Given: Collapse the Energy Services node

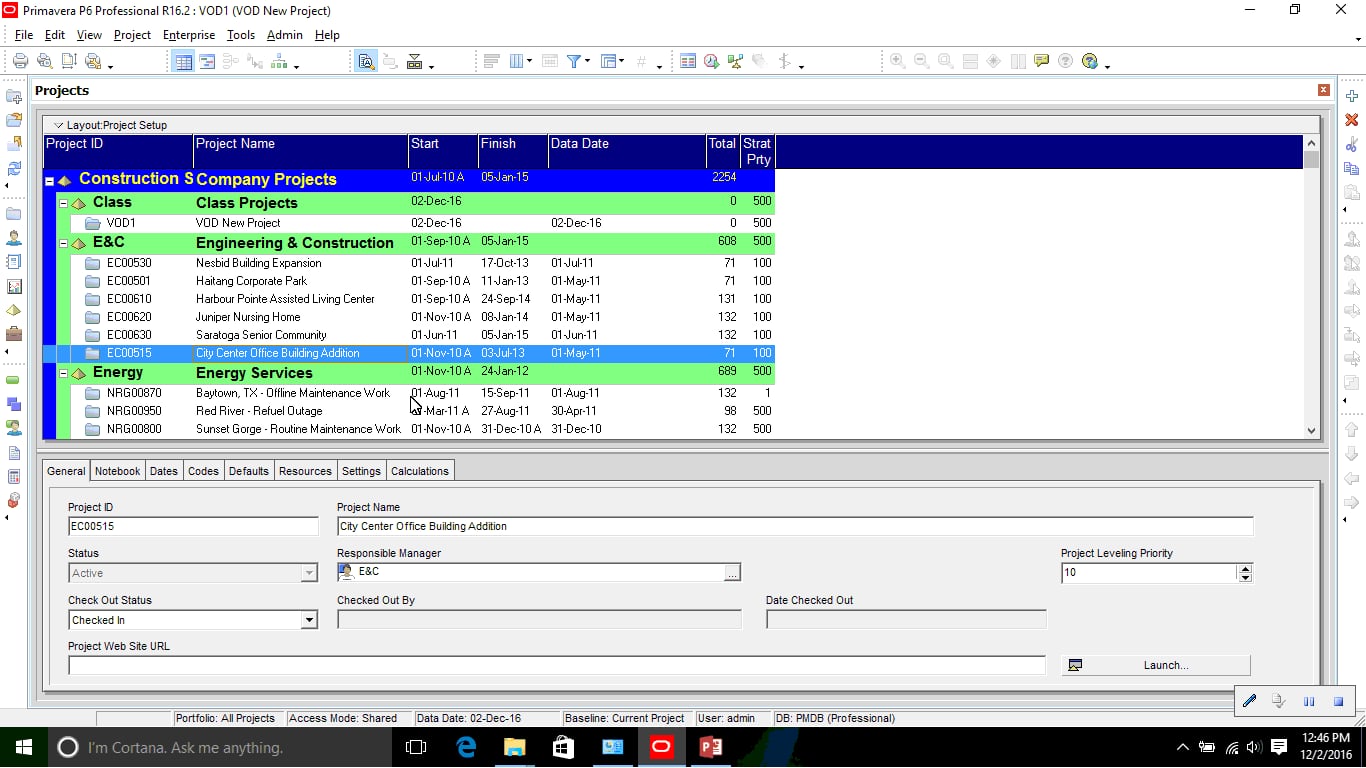Looking at the screenshot, I should (63, 373).
